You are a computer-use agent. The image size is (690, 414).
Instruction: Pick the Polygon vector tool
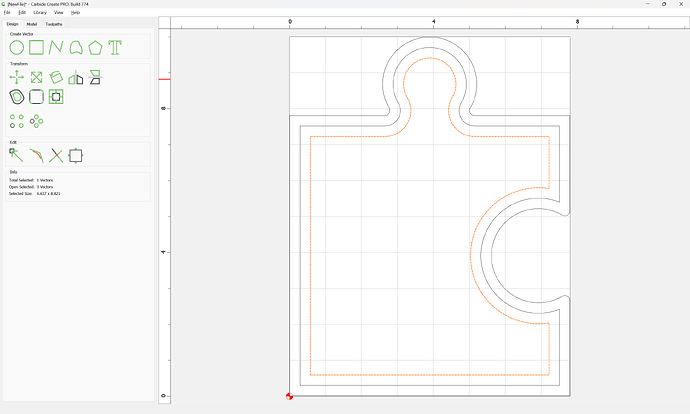pyautogui.click(x=95, y=47)
